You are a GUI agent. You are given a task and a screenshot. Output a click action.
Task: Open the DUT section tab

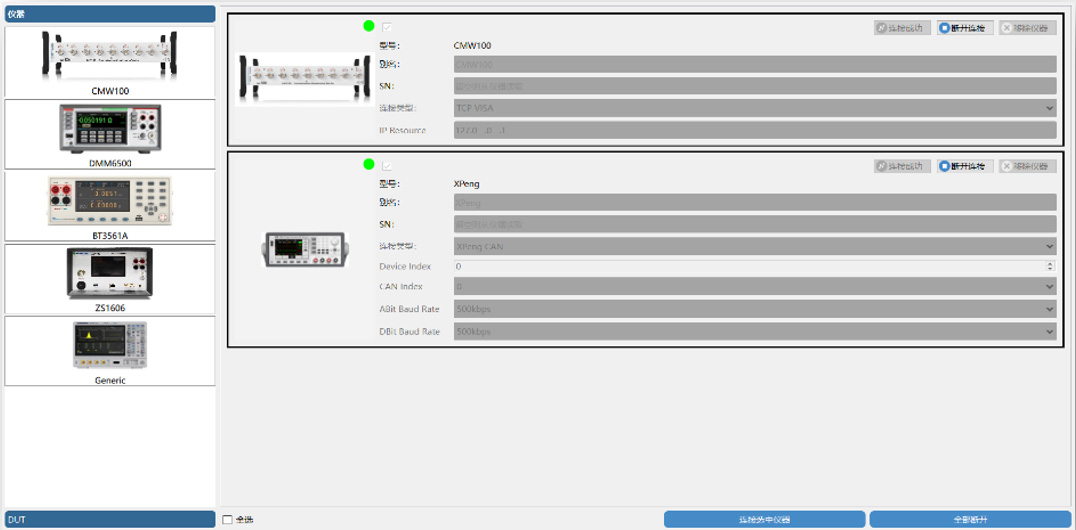point(110,519)
